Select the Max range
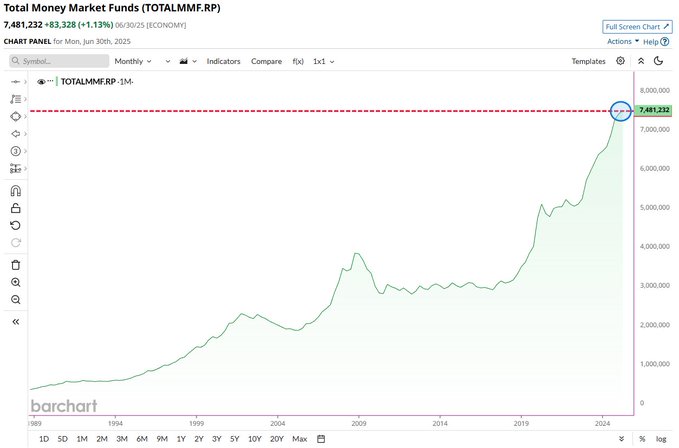This screenshot has width=679, height=448. (299, 439)
